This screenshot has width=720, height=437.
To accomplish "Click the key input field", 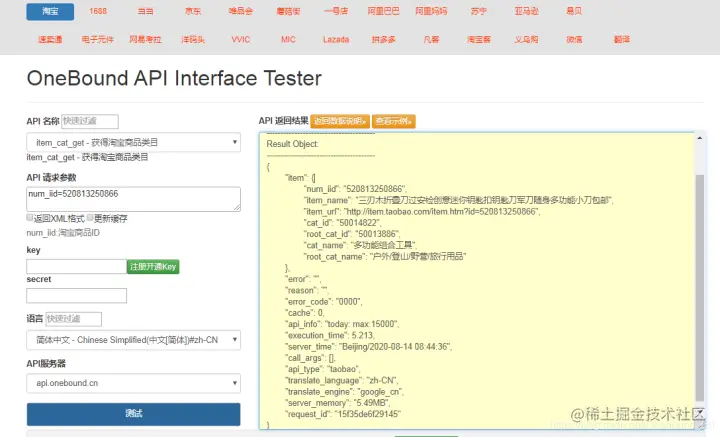I will (x=76, y=266).
